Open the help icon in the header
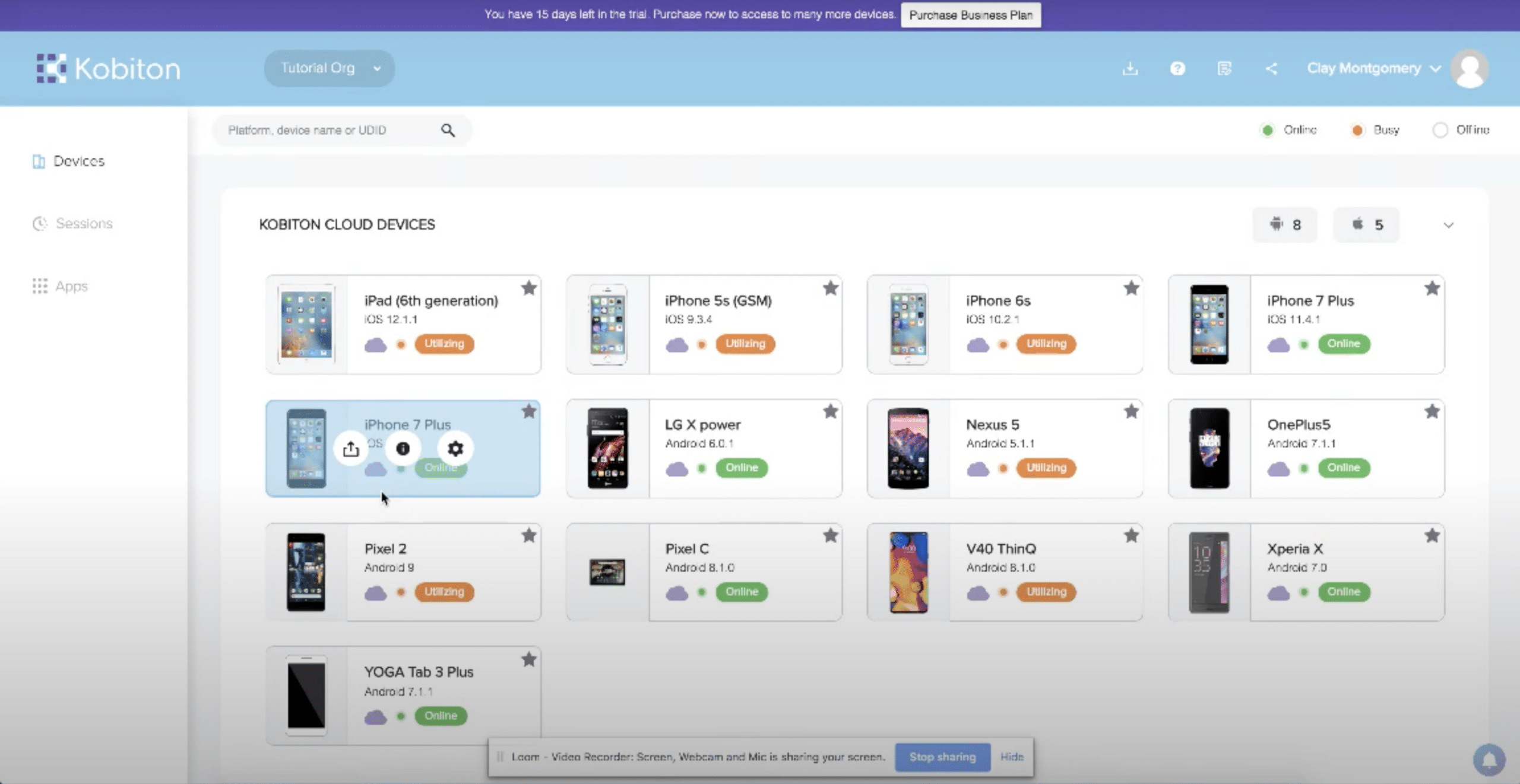Image resolution: width=1520 pixels, height=784 pixels. [1177, 68]
